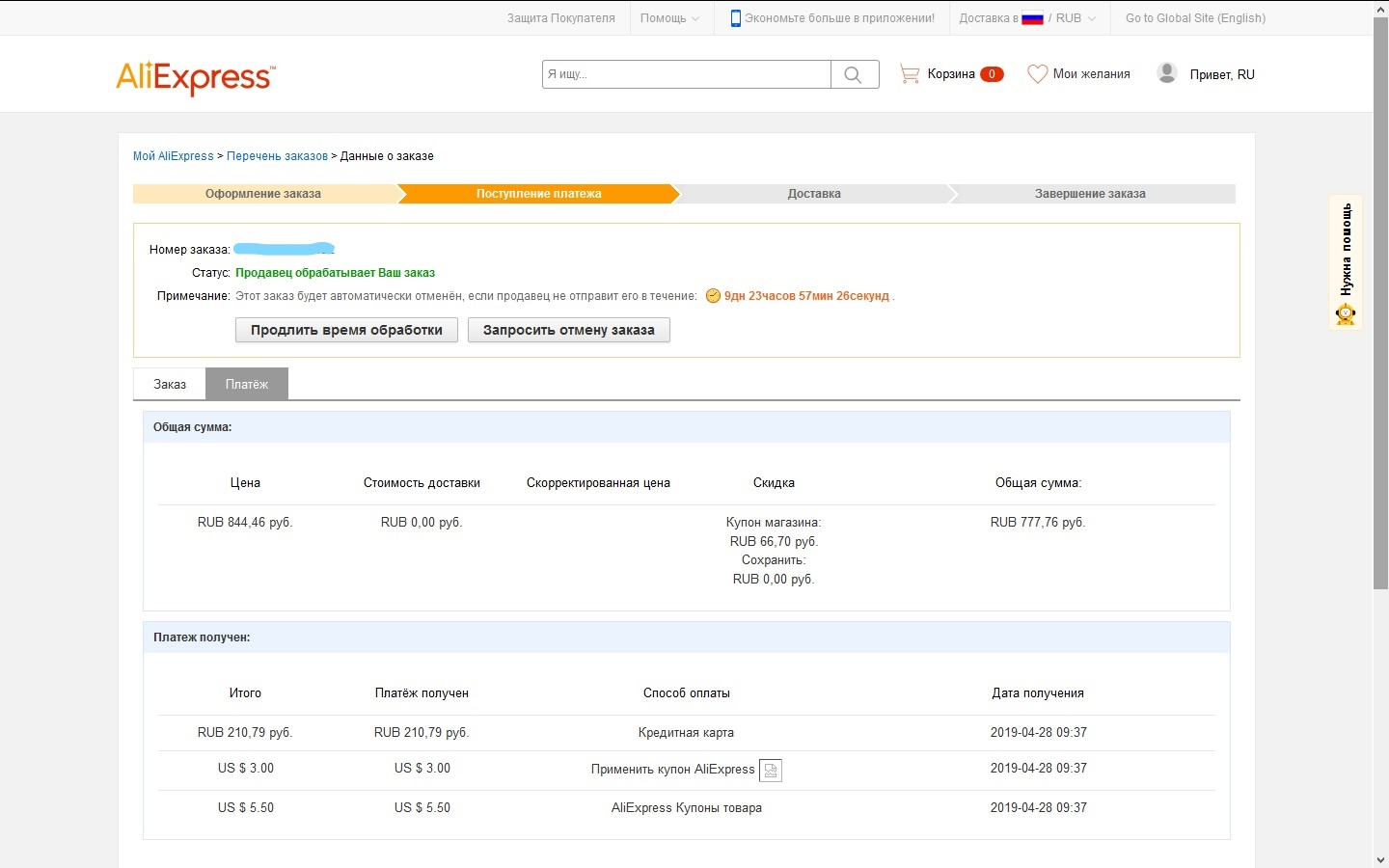1389x868 pixels.
Task: Click the Дата получения column header
Action: click(x=1038, y=693)
